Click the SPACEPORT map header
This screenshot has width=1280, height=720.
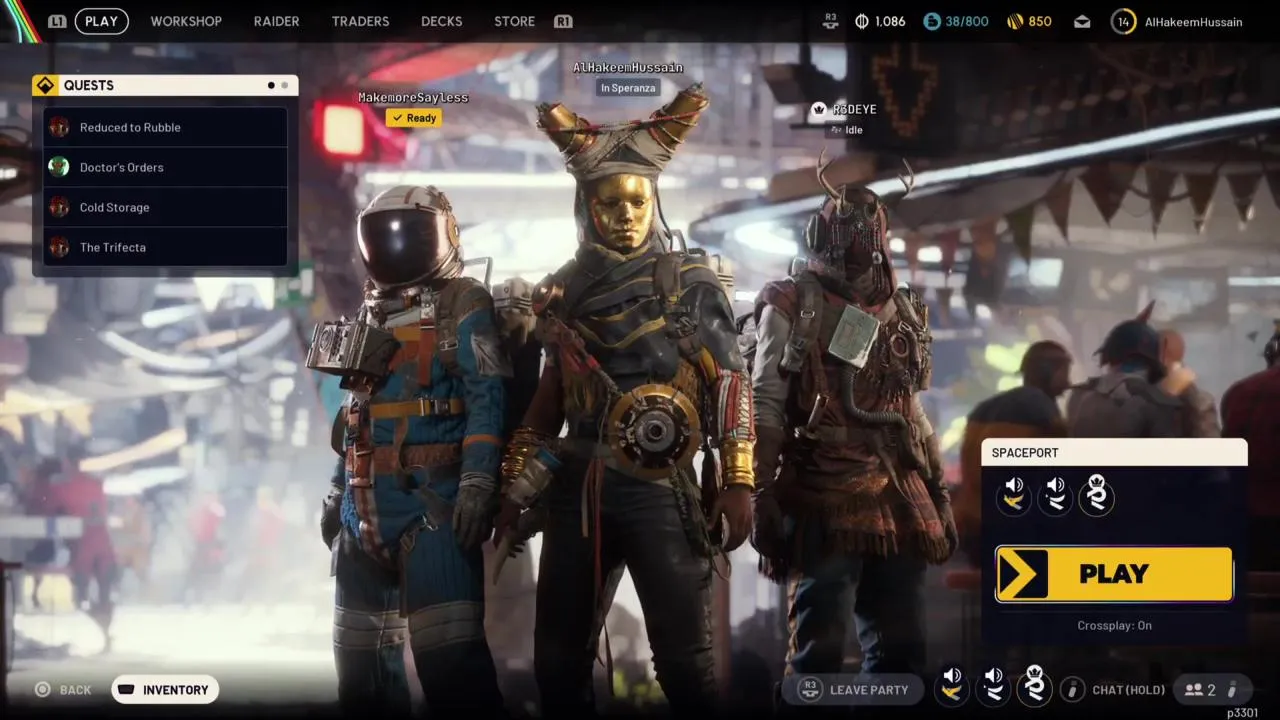click(x=1114, y=452)
